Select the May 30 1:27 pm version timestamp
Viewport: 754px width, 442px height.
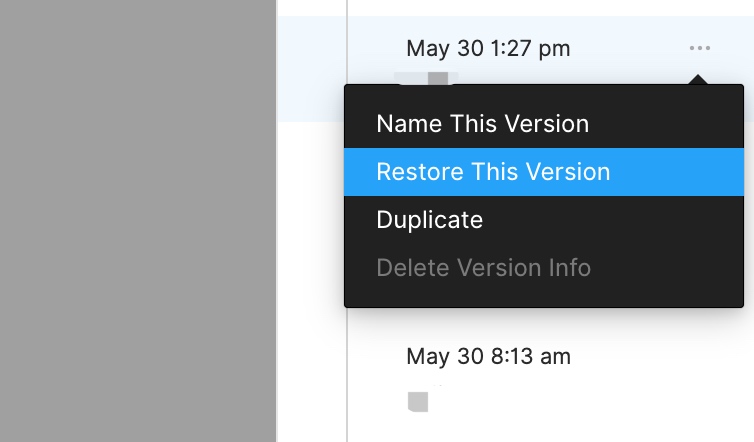488,49
